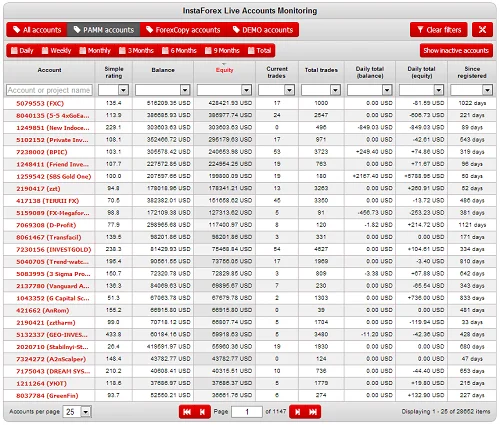Open the Equity filter dropdown

(246, 90)
